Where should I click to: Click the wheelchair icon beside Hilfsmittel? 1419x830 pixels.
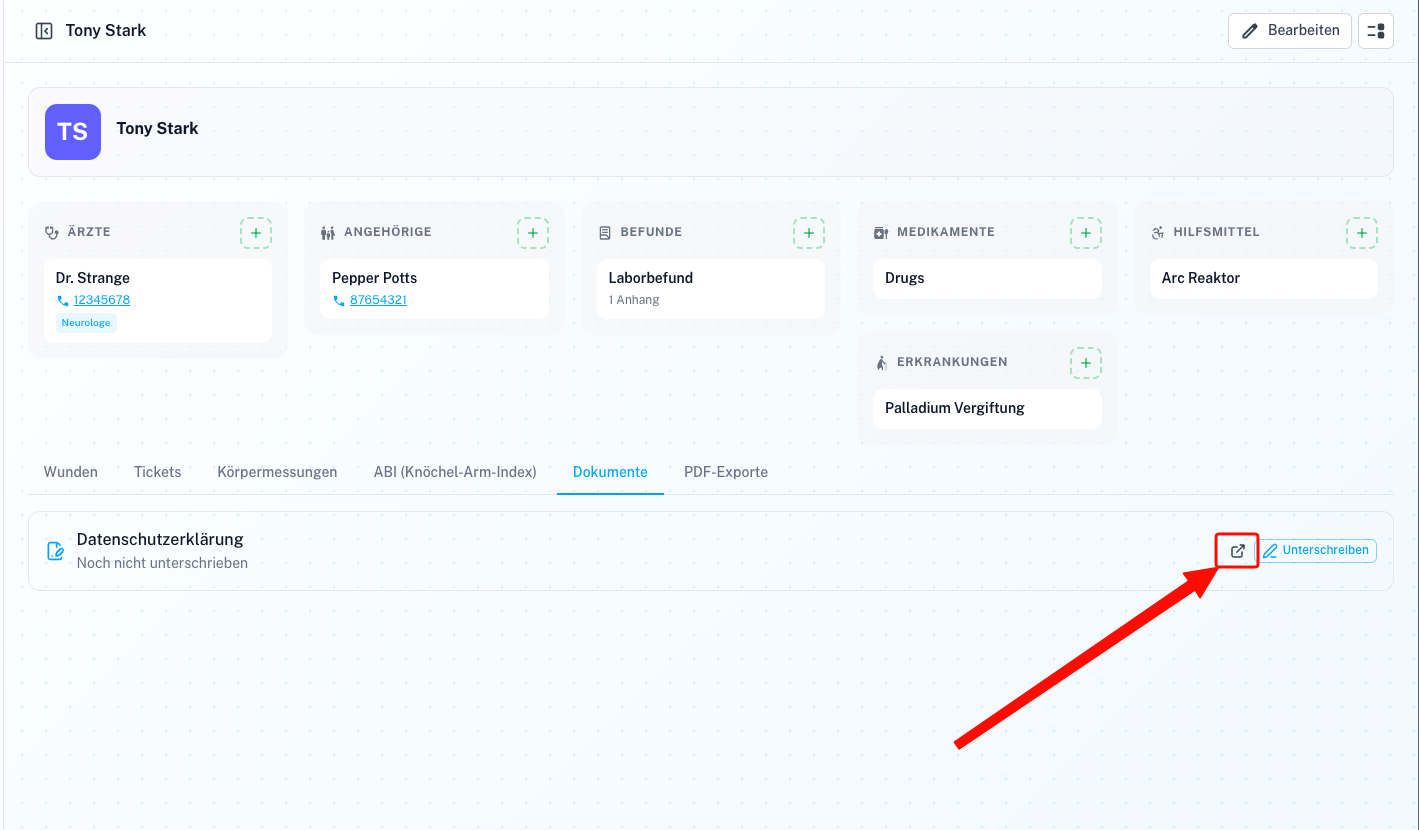1158,233
